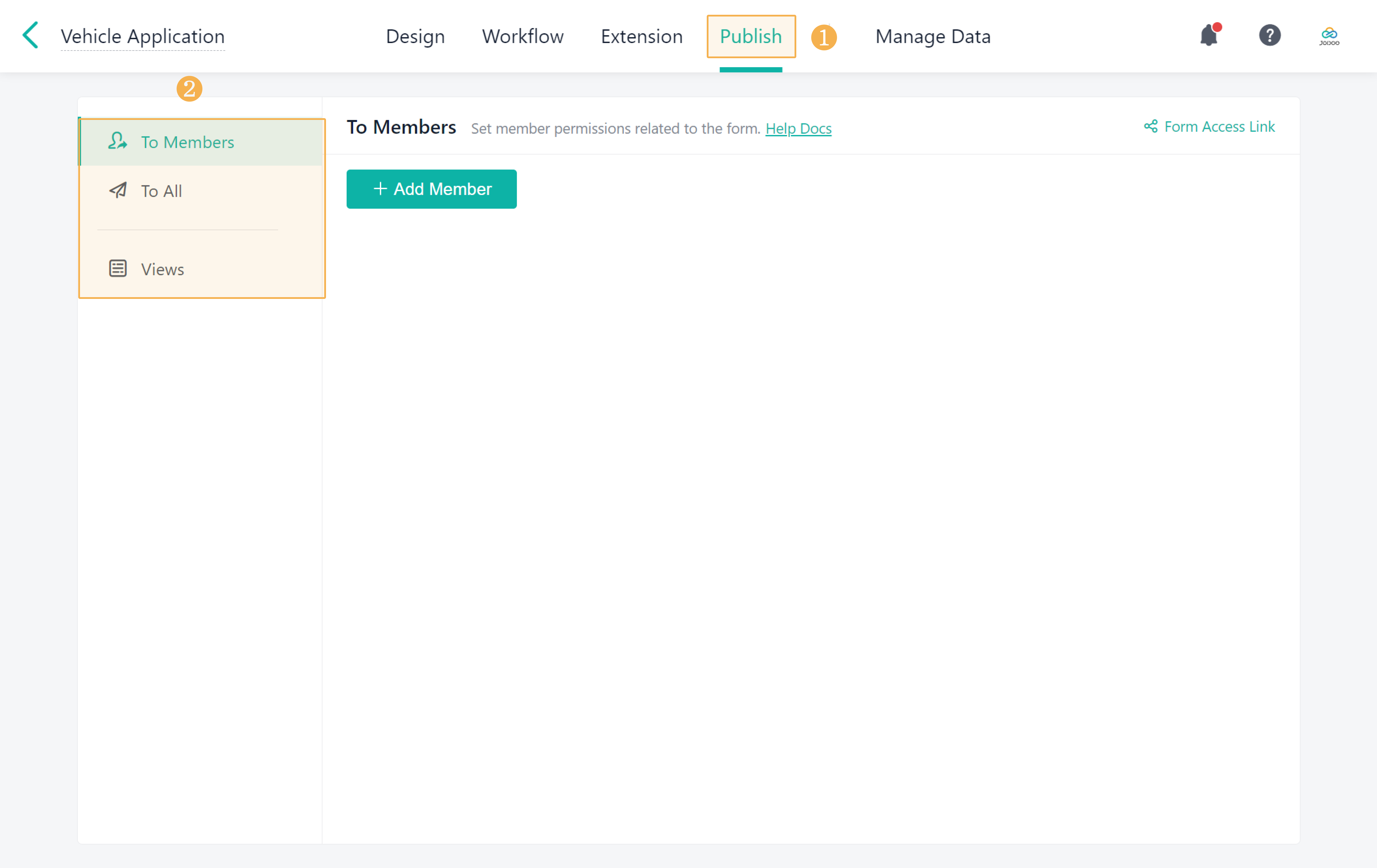Click the Vehicle Application form title
This screenshot has height=868, width=1377.
pyautogui.click(x=142, y=36)
